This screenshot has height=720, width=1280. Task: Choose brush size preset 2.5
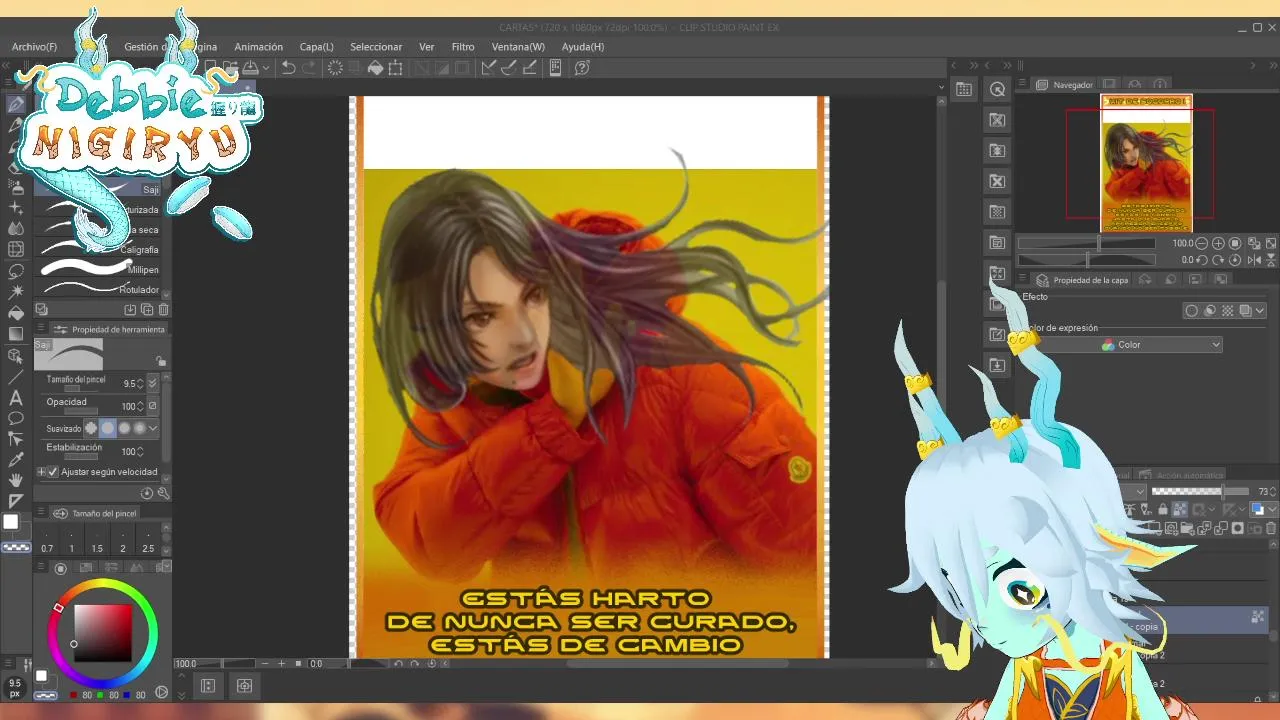click(x=148, y=540)
